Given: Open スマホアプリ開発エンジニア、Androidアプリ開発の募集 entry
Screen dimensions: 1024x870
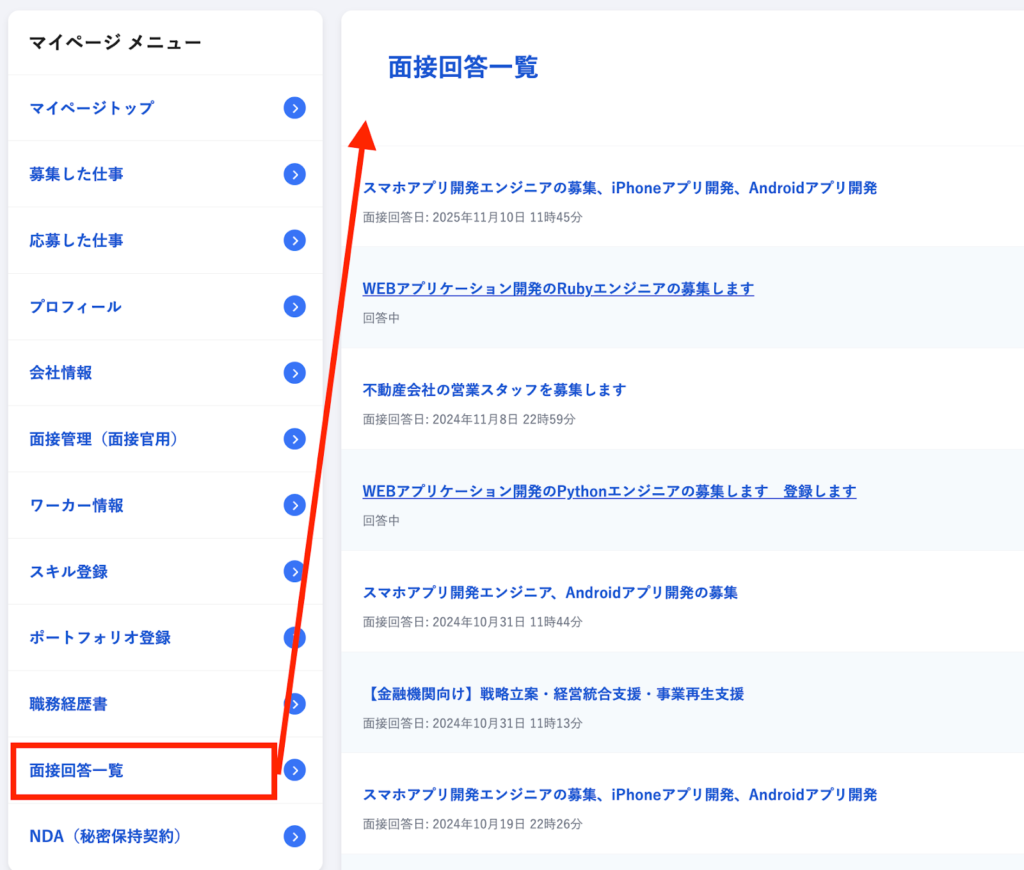Looking at the screenshot, I should (x=550, y=592).
